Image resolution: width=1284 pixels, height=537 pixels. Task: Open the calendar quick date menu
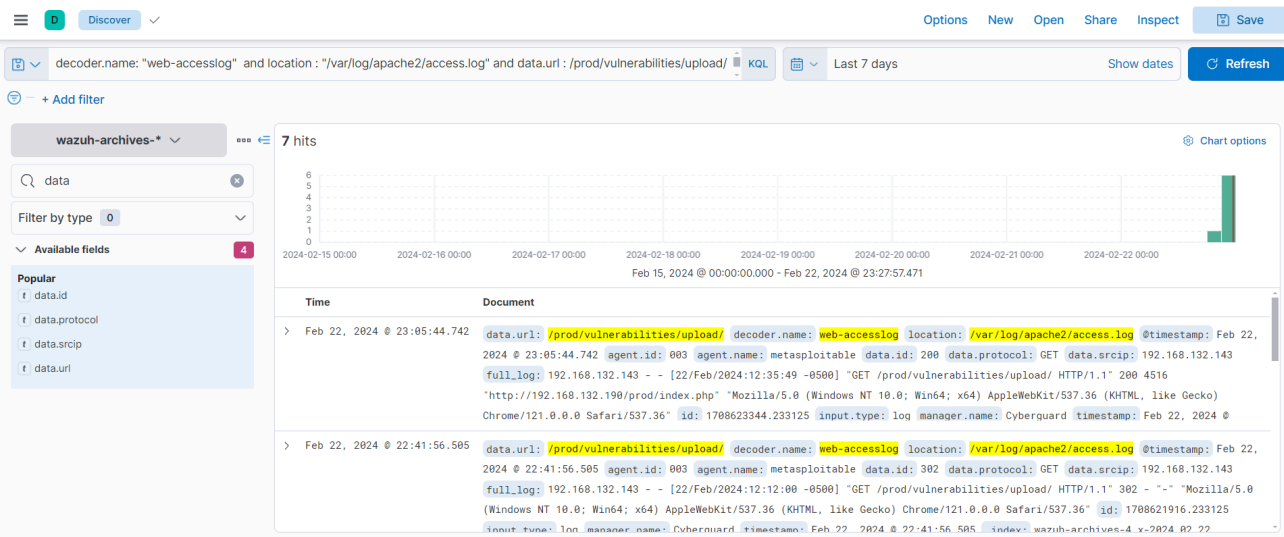pos(804,64)
